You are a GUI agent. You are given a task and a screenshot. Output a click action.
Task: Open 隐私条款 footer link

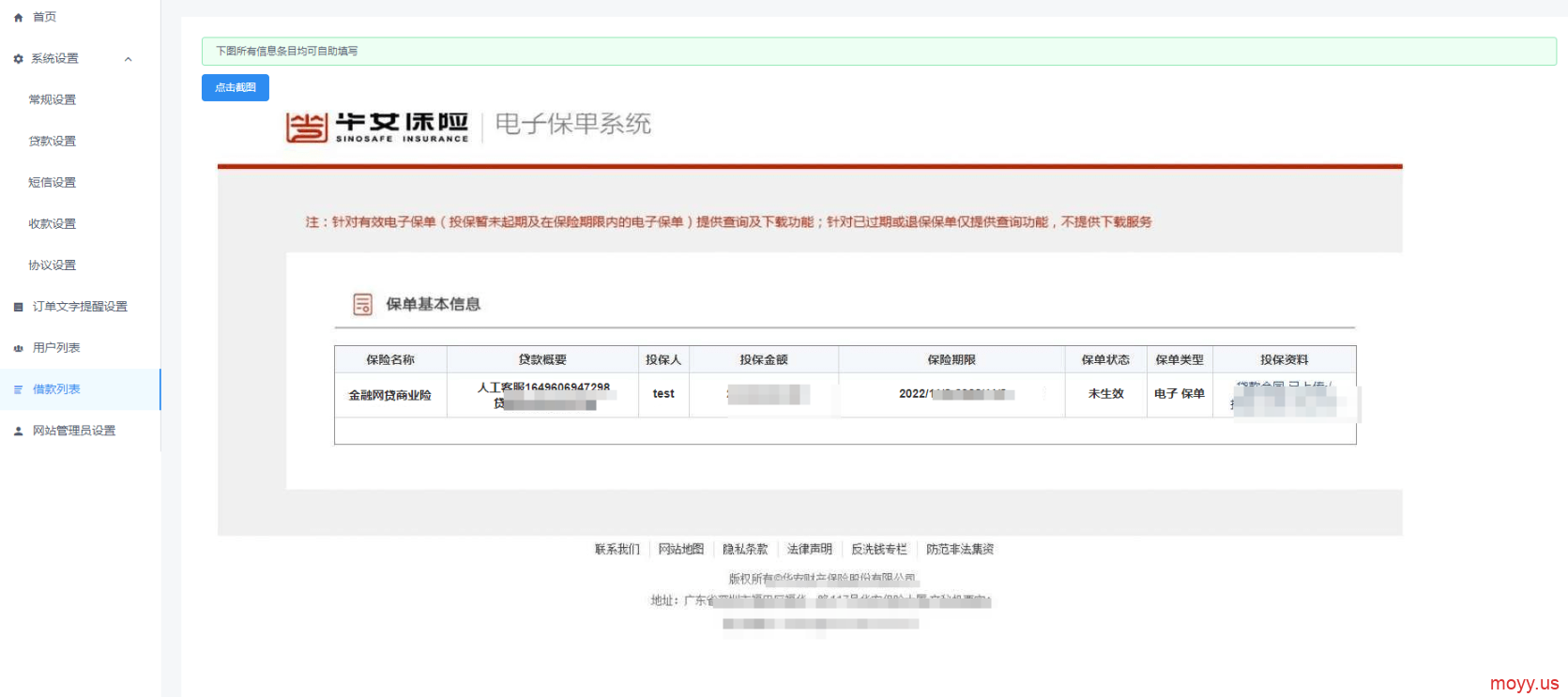745,549
